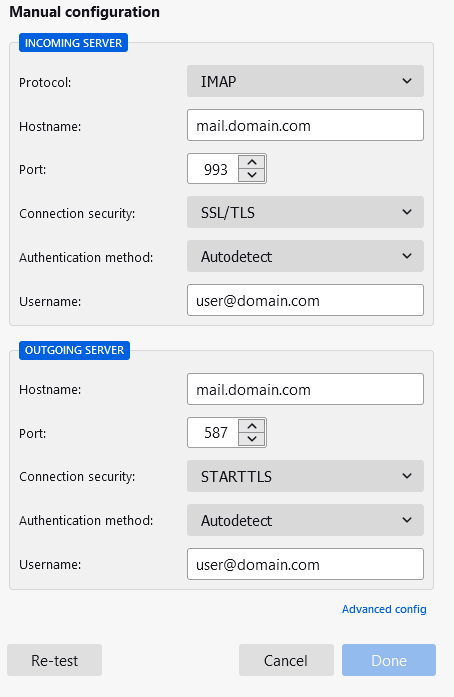Screen dimensions: 454x697
Task: Click the Re-test button
Action: coord(54,660)
